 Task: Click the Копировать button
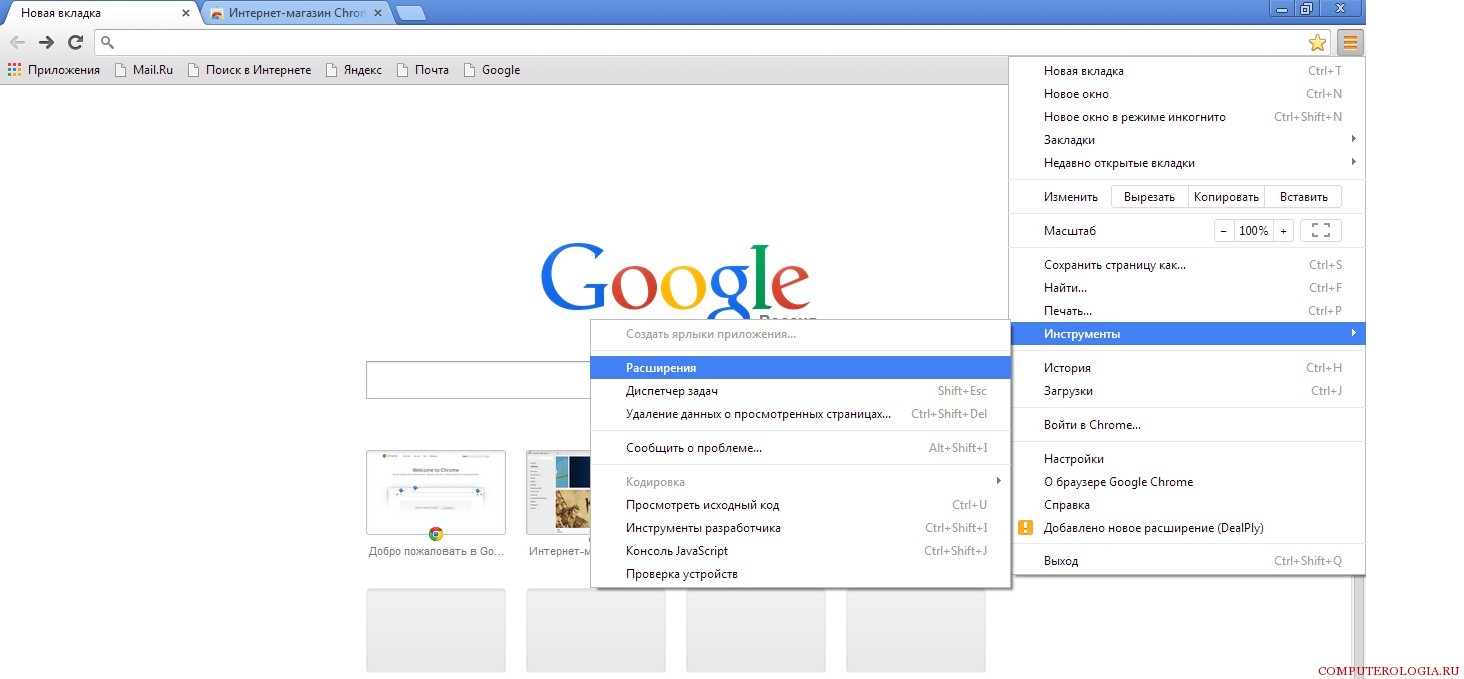[1227, 197]
